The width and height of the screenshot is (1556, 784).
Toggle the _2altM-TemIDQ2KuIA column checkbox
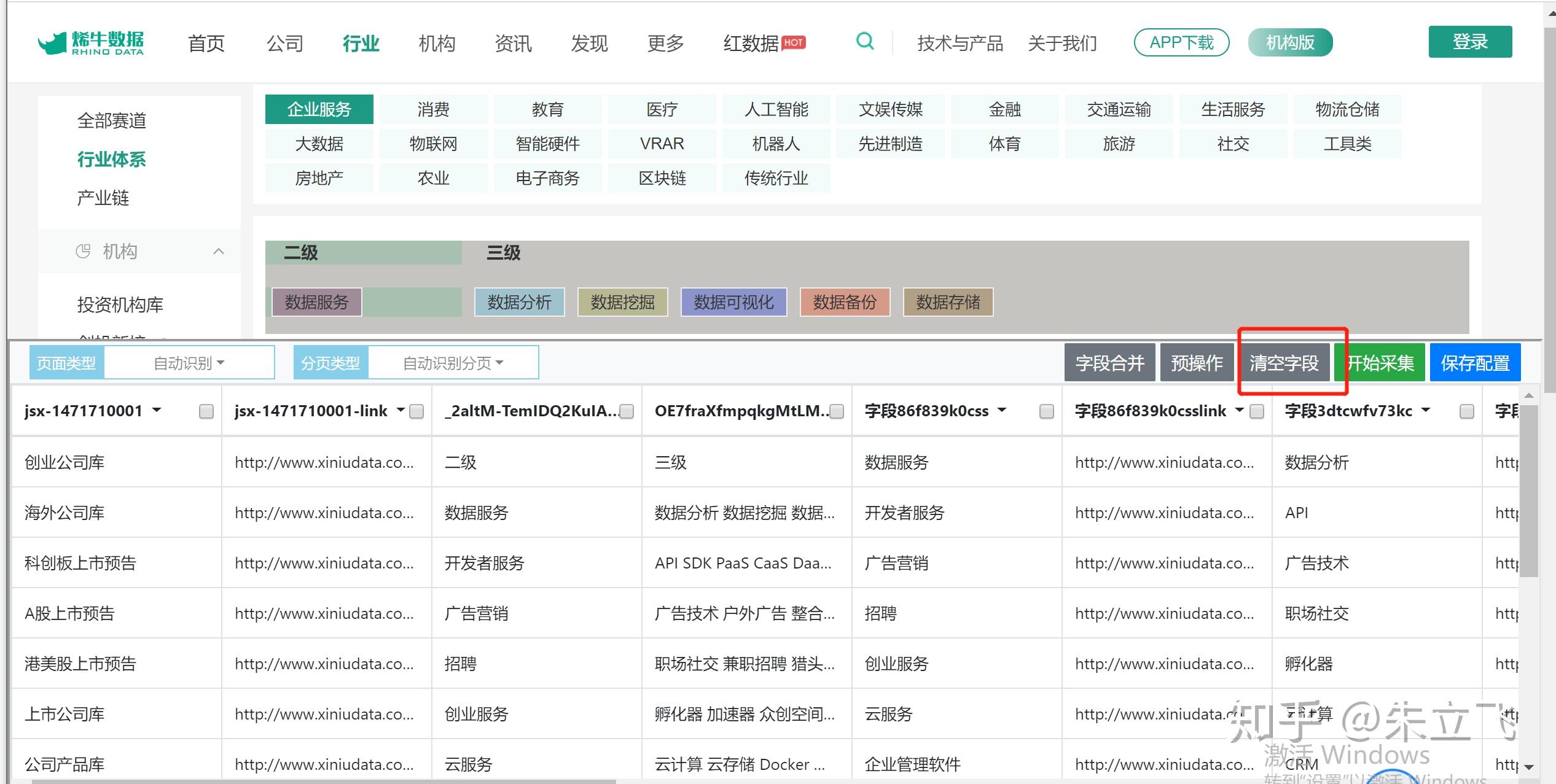tap(627, 411)
